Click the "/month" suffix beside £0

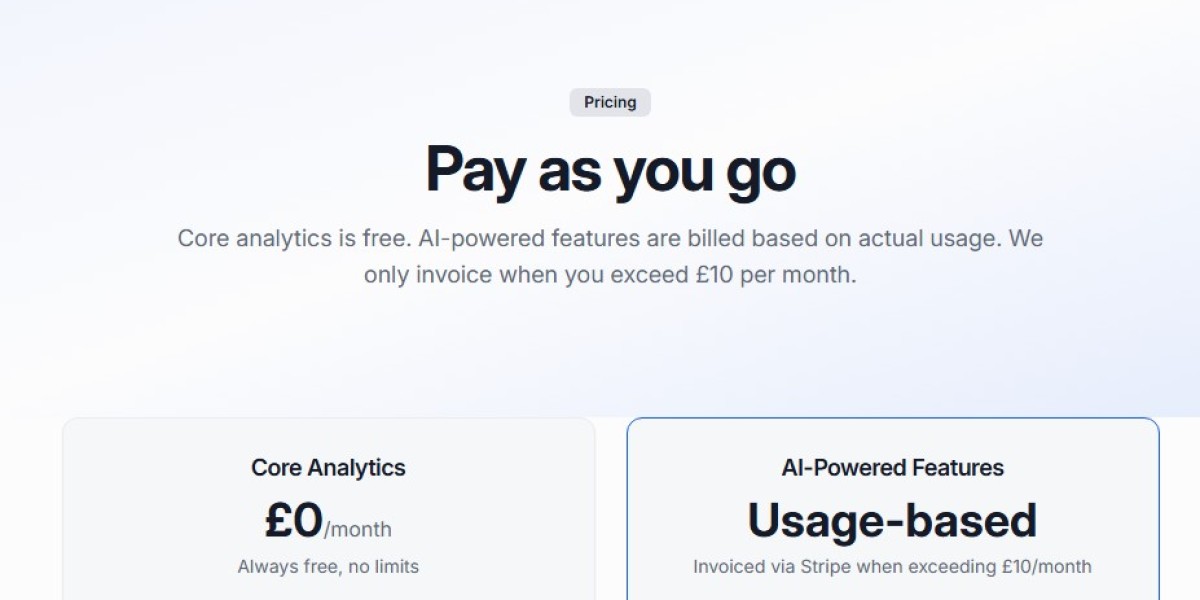pyautogui.click(x=358, y=529)
